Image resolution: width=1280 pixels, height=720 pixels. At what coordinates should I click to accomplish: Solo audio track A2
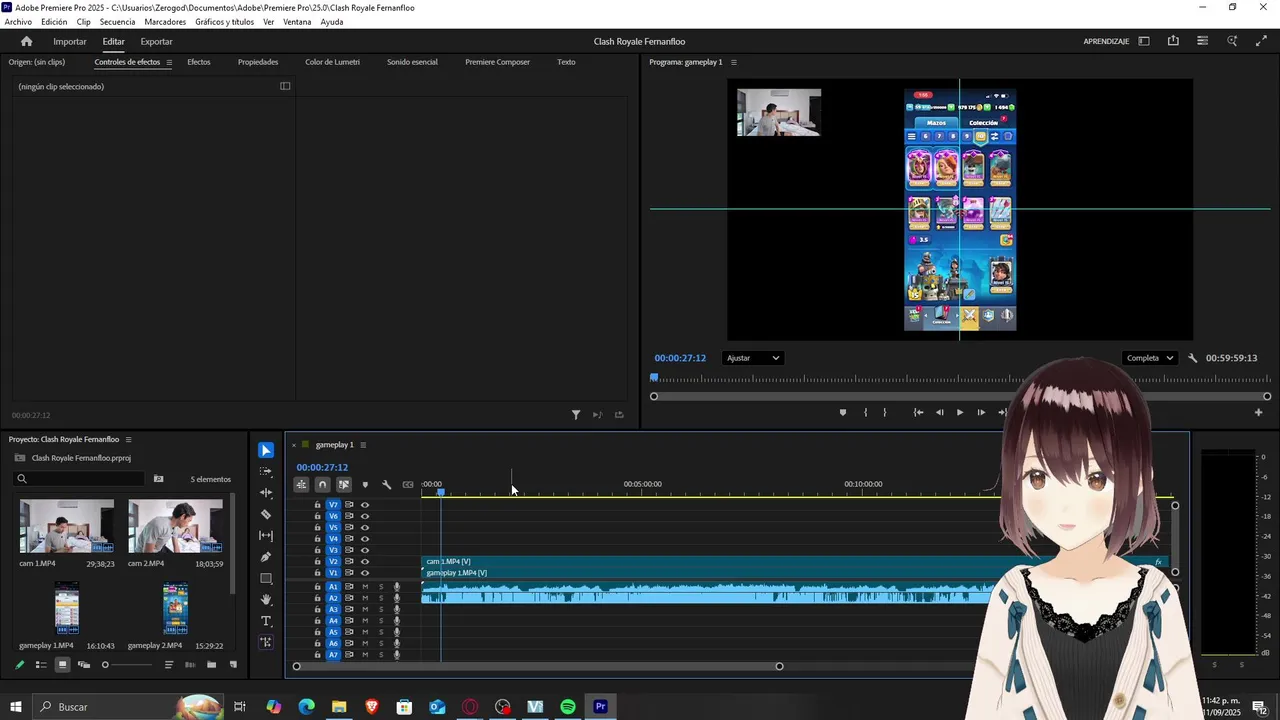[381, 598]
